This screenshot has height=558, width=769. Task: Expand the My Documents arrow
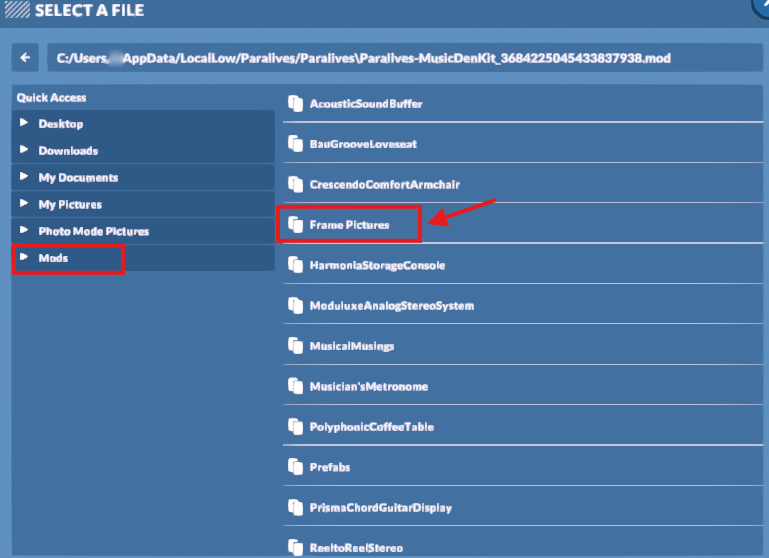(24, 176)
